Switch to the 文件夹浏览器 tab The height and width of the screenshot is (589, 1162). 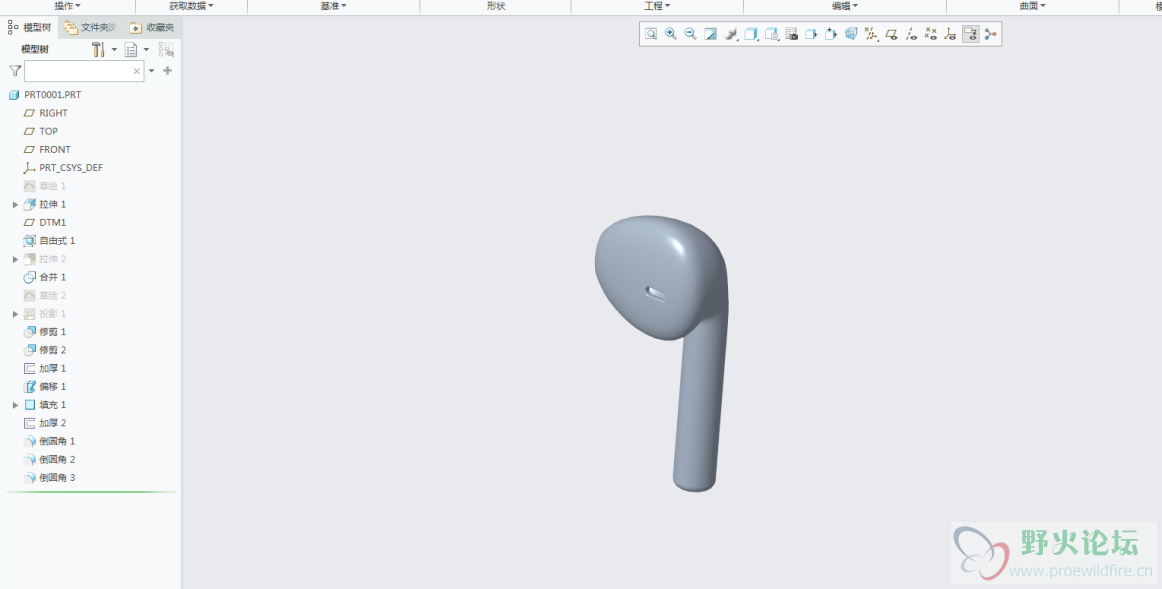pos(90,27)
